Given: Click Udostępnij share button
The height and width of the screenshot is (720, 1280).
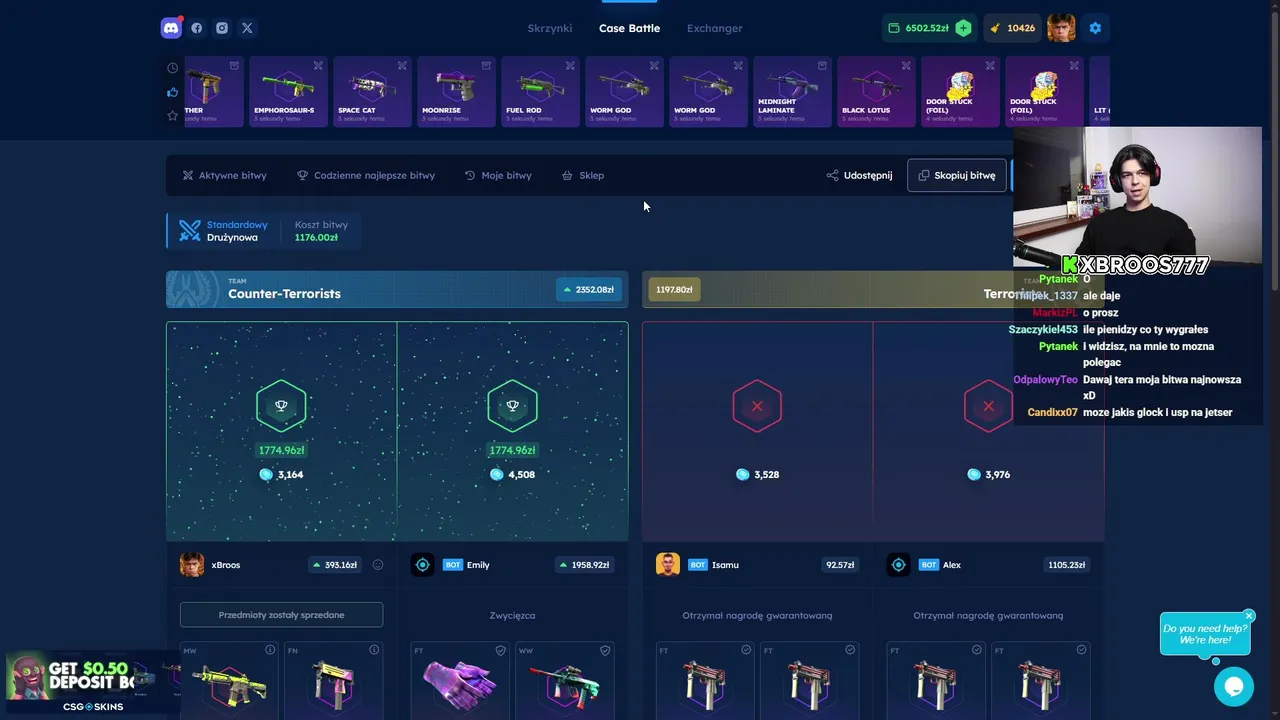Looking at the screenshot, I should pyautogui.click(x=859, y=175).
